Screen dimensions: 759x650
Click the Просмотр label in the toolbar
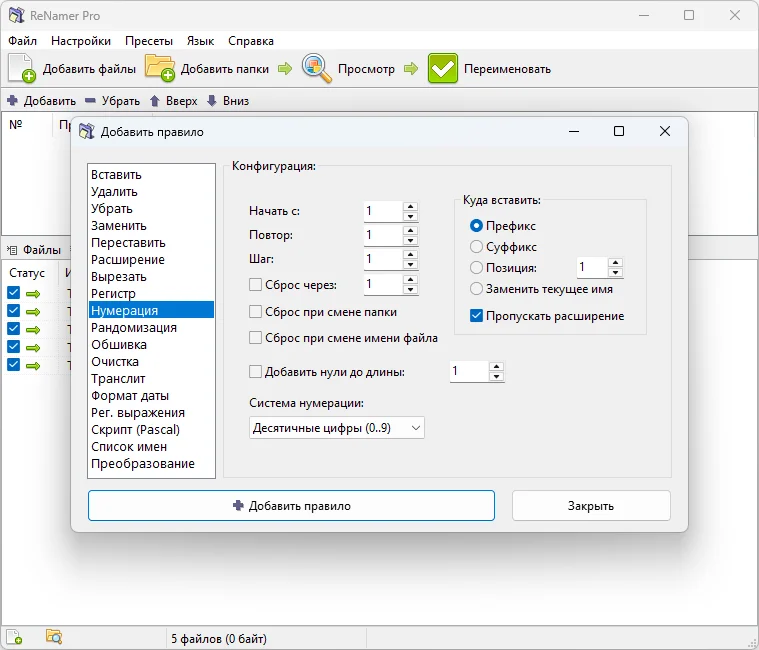[x=366, y=69]
